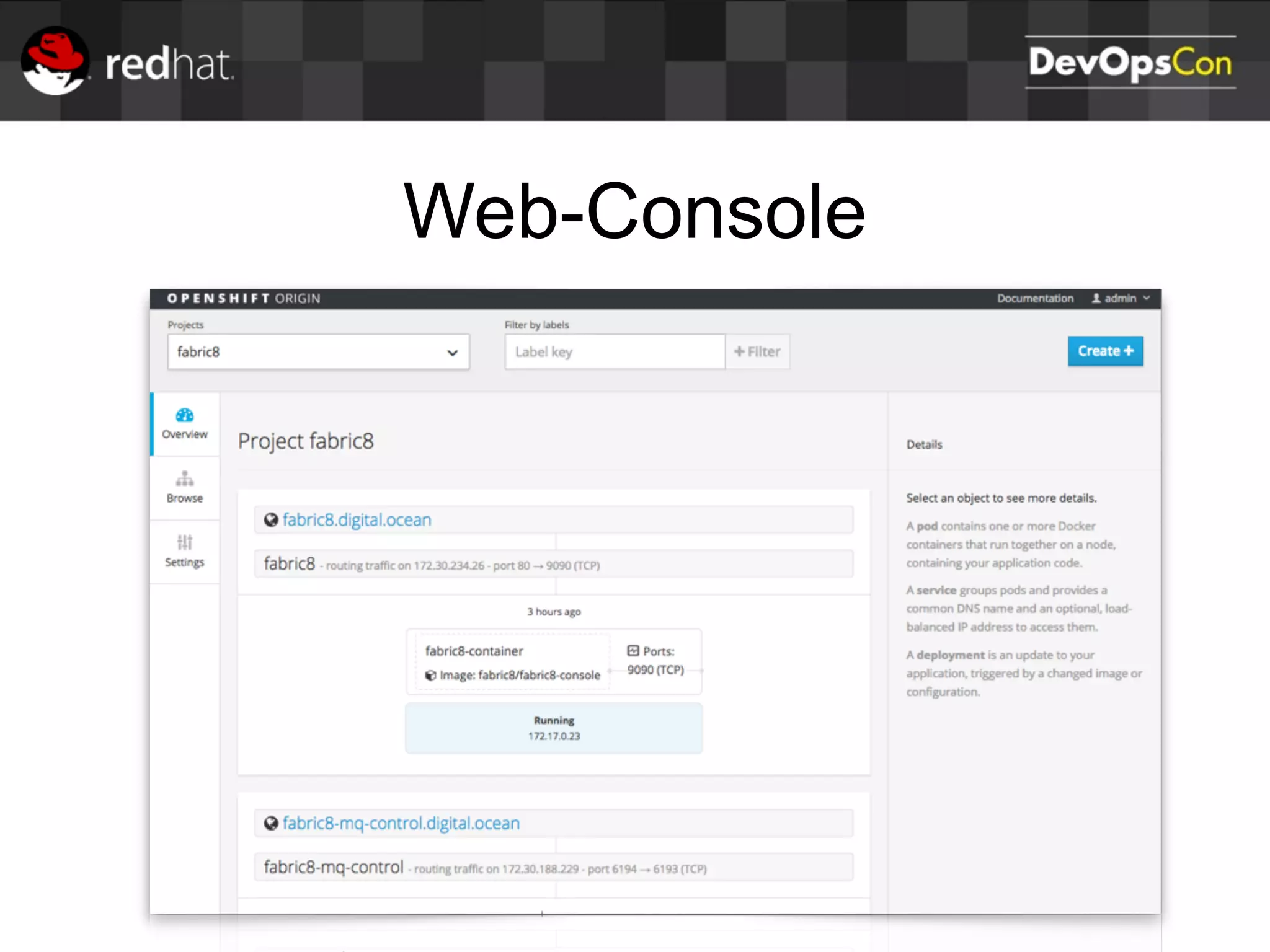The image size is (1270, 952).
Task: Click the blue Create + button
Action: point(1105,351)
